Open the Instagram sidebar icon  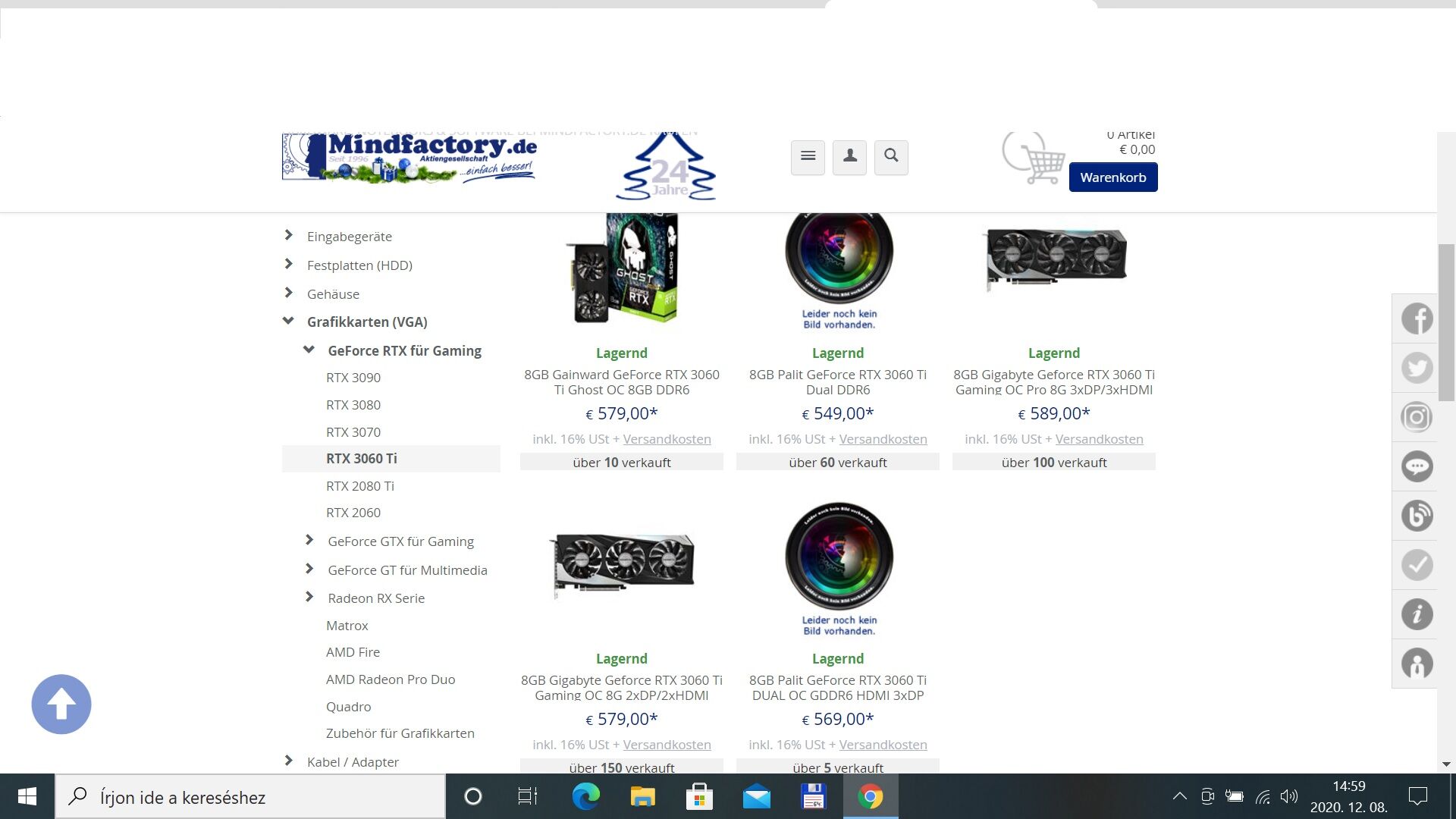tap(1416, 417)
